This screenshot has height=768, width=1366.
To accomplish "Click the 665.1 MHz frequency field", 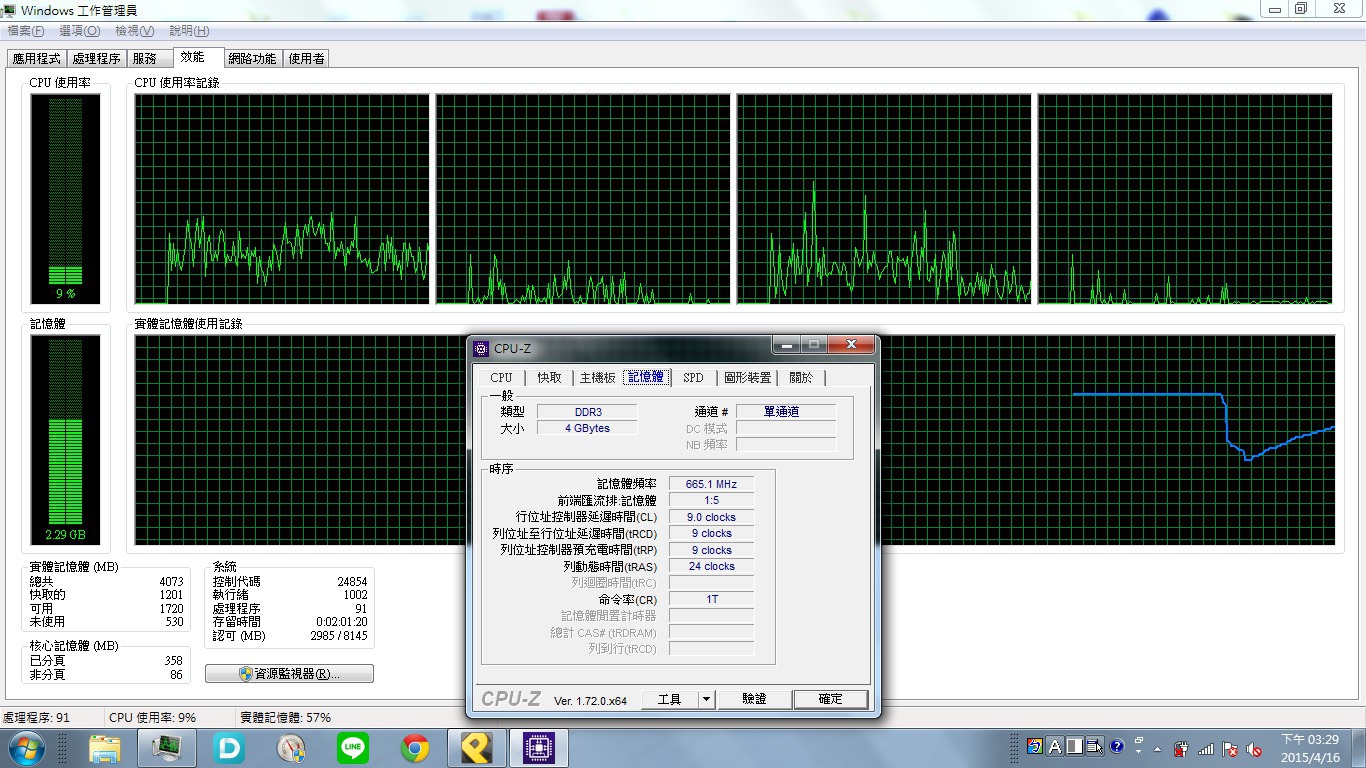I will pyautogui.click(x=711, y=484).
